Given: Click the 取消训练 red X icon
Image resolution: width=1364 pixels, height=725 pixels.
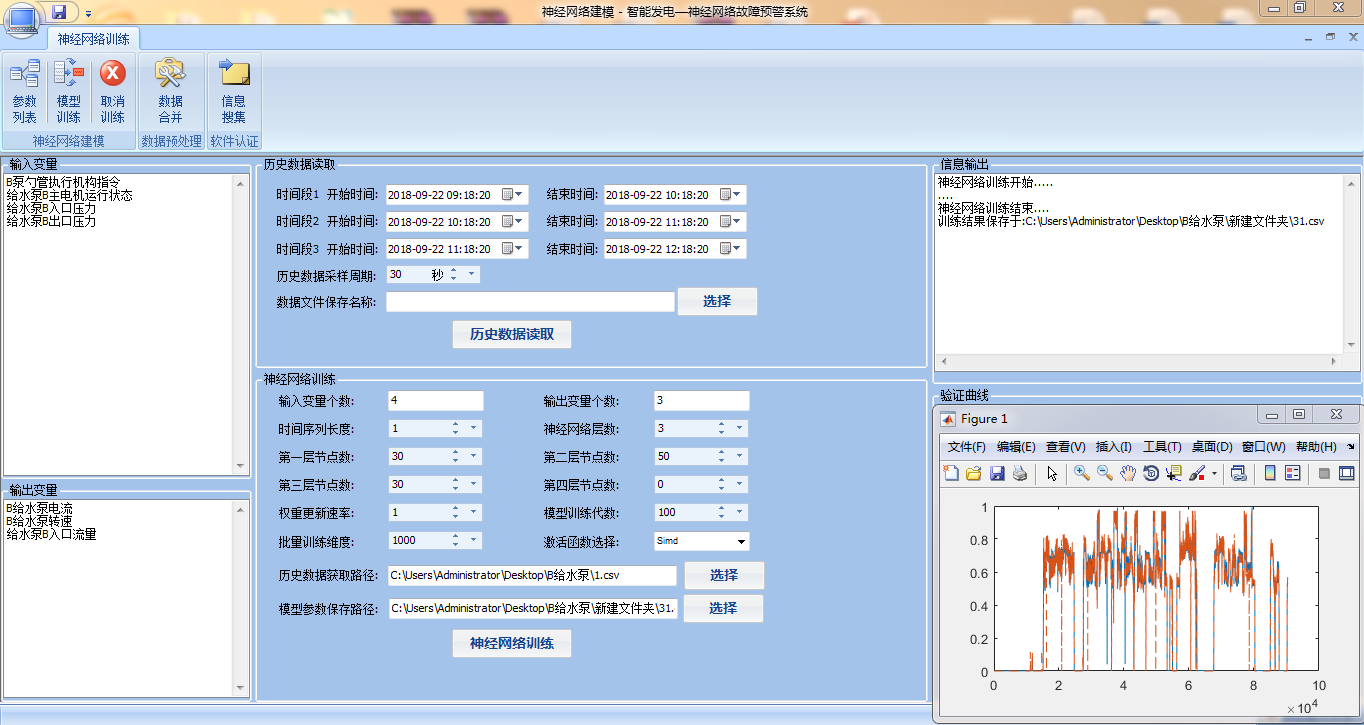Looking at the screenshot, I should click(x=113, y=73).
